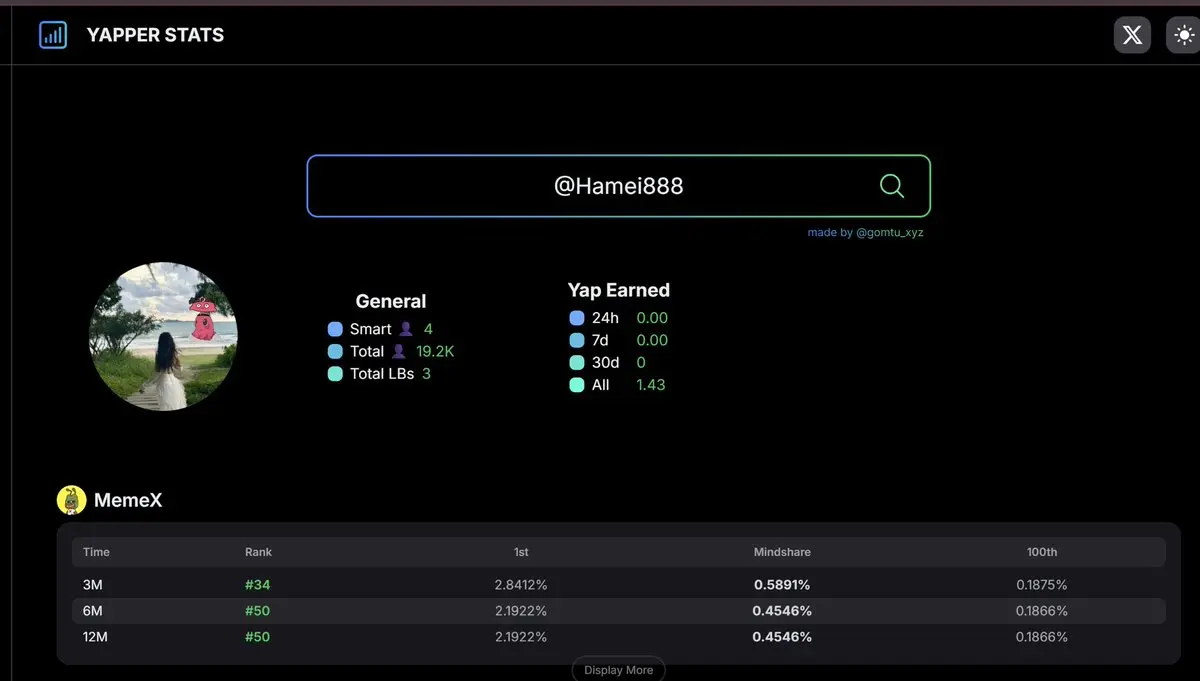Click the General section heading
This screenshot has width=1200, height=681.
(x=391, y=301)
